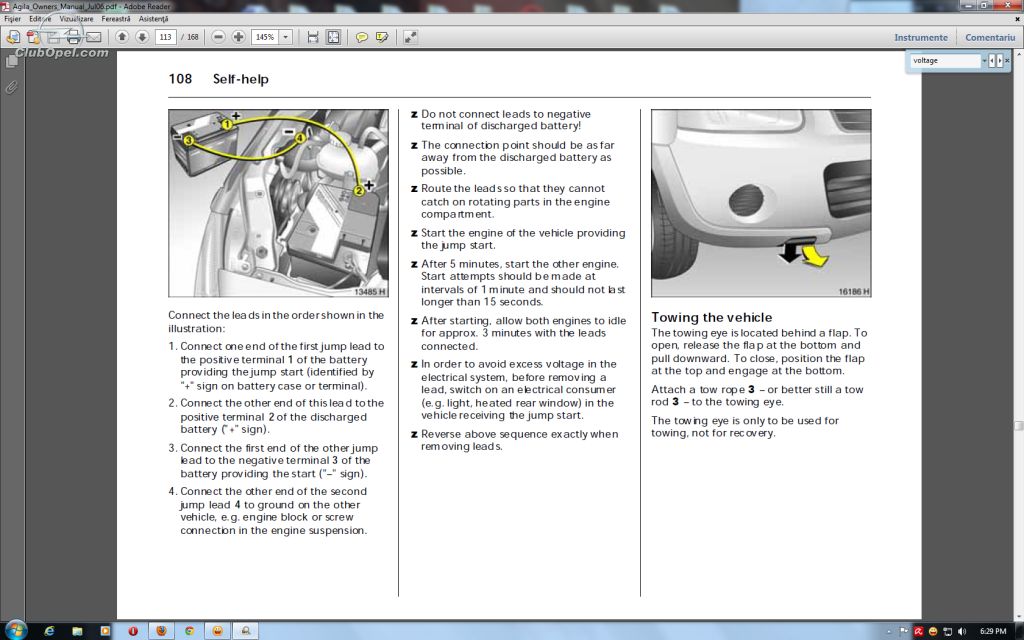Viewport: 1024px width, 640px height.
Task: Toggle the fit one full page icon
Action: tap(333, 37)
